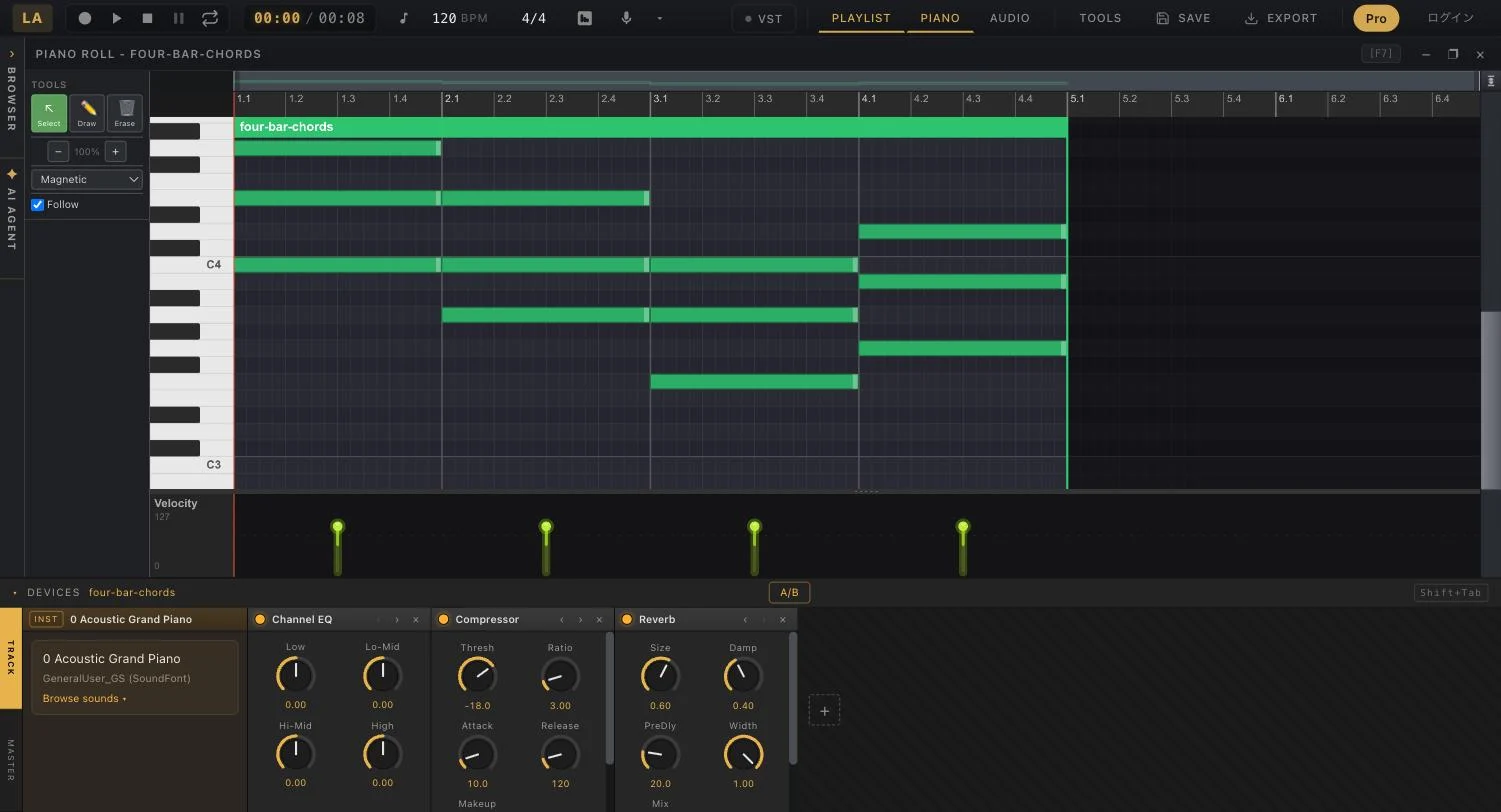Pause playback in the transport bar
The image size is (1501, 812).
click(178, 18)
